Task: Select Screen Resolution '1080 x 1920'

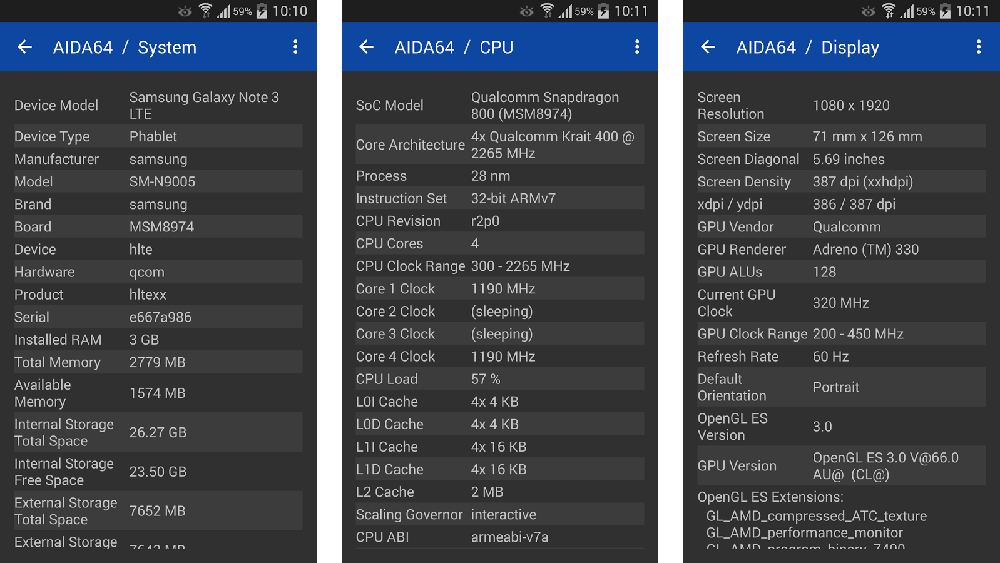Action: point(851,106)
